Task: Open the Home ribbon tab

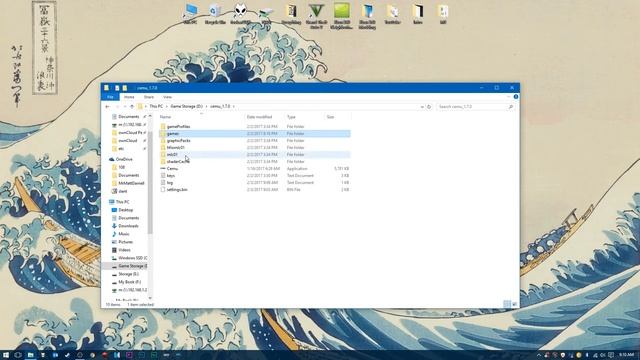Action: pyautogui.click(x=129, y=97)
